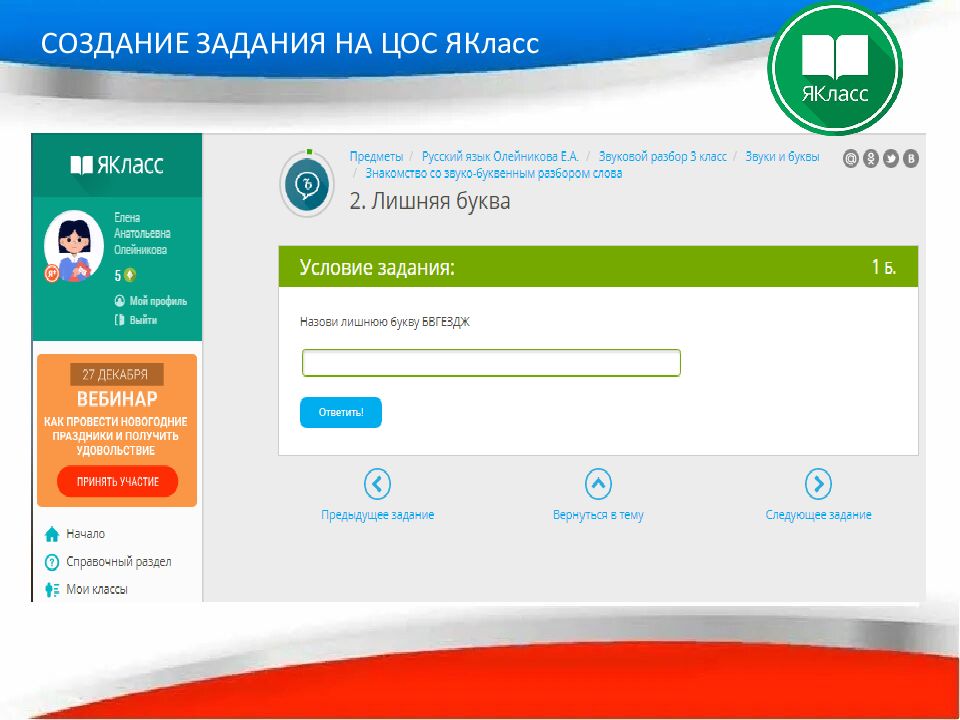The width and height of the screenshot is (960, 720).
Task: Open the ВЕБИНАР banner heading
Action: tap(117, 399)
